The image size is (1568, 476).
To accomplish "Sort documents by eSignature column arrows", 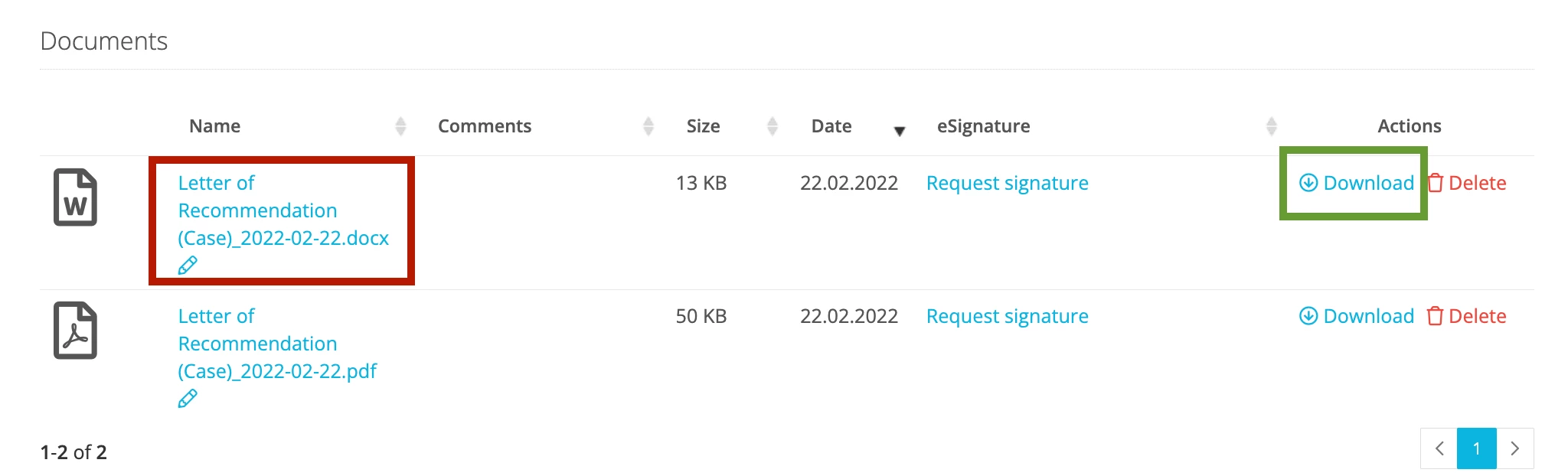I will 1272,126.
